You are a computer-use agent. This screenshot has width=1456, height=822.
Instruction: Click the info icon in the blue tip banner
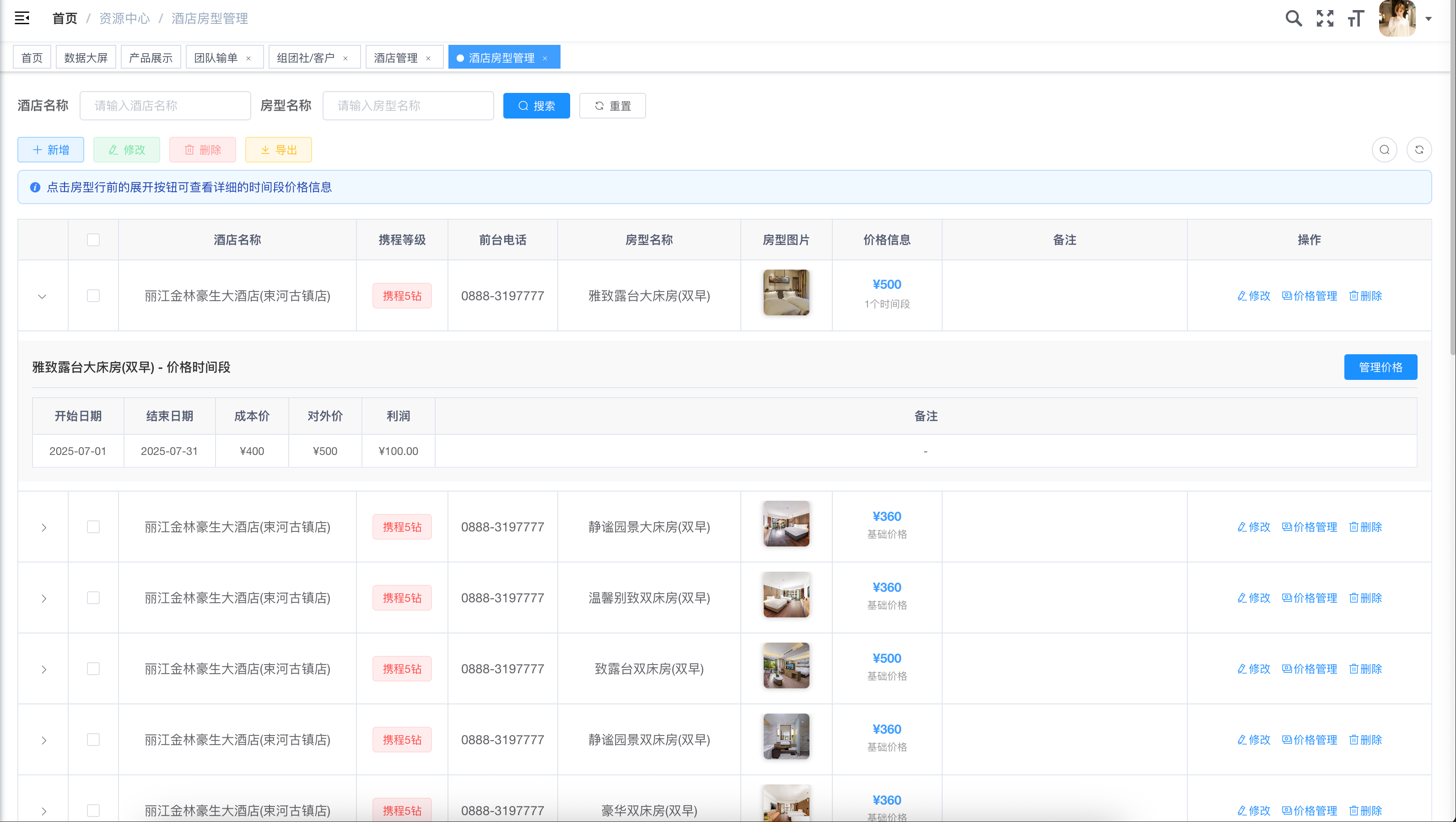coord(35,187)
